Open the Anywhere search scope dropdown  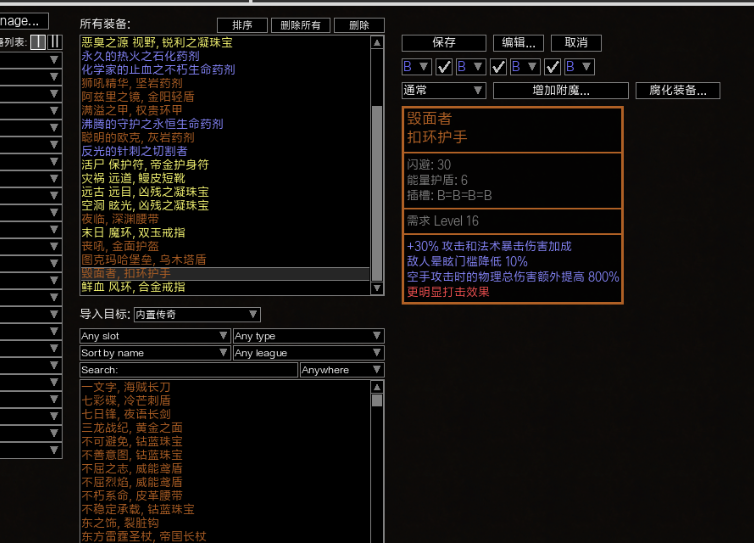point(342,370)
